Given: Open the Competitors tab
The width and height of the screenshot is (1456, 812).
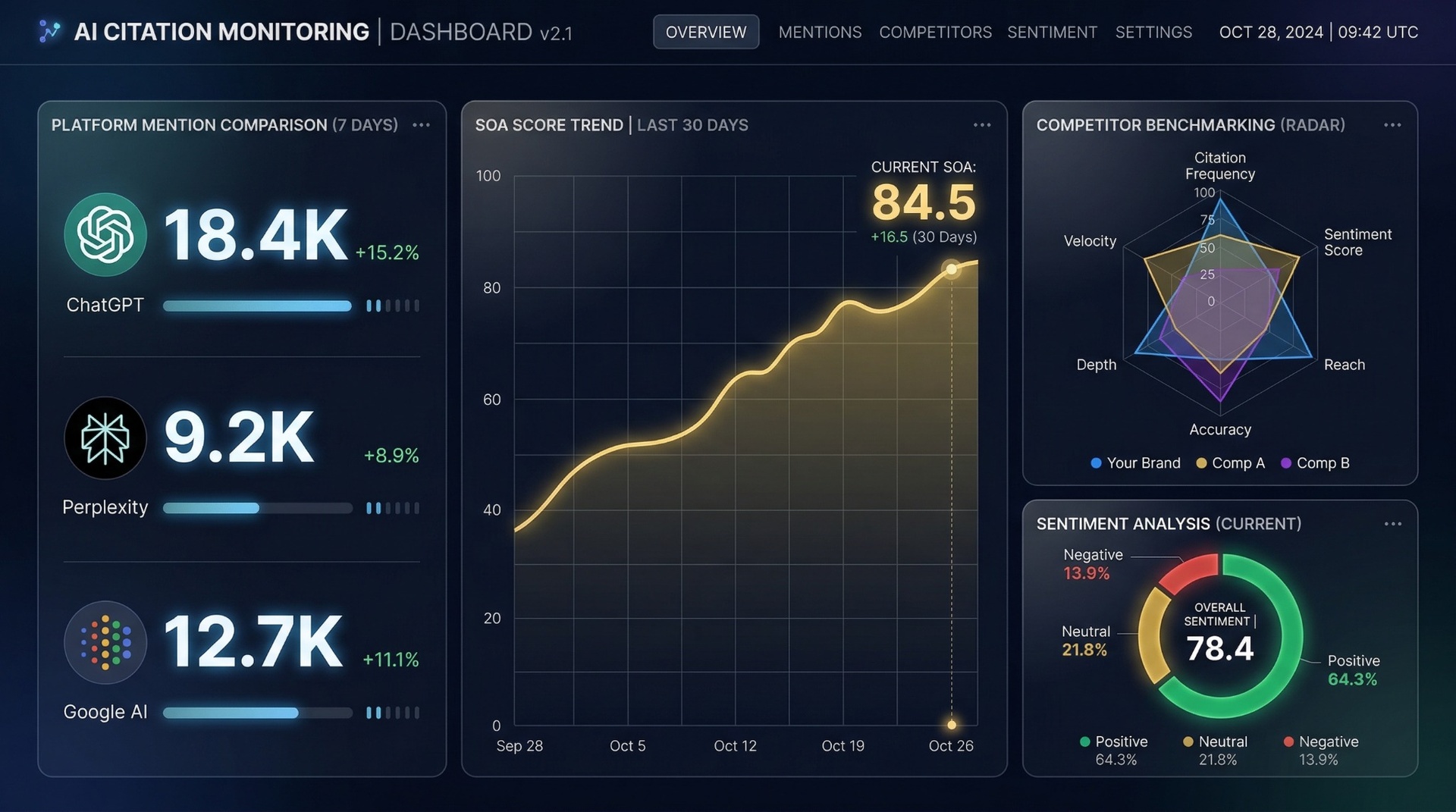Looking at the screenshot, I should click(935, 33).
